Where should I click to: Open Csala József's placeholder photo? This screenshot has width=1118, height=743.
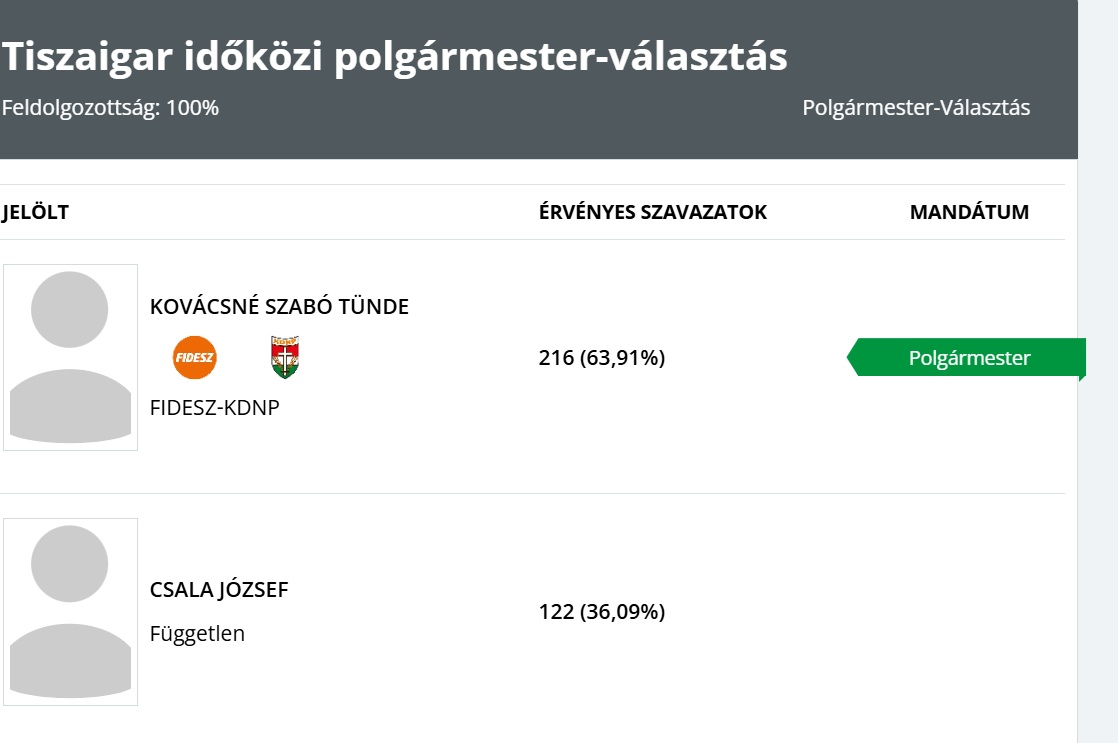point(71,612)
